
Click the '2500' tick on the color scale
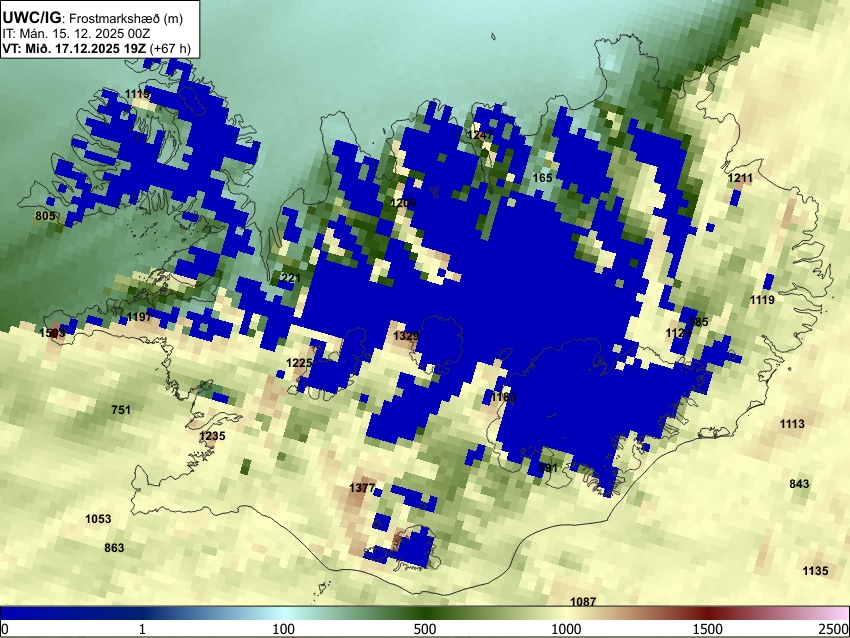(834, 629)
